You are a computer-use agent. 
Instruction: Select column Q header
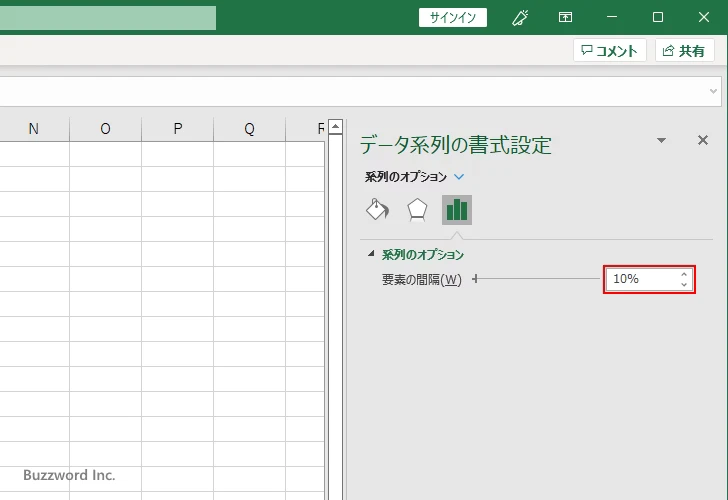pyautogui.click(x=249, y=129)
